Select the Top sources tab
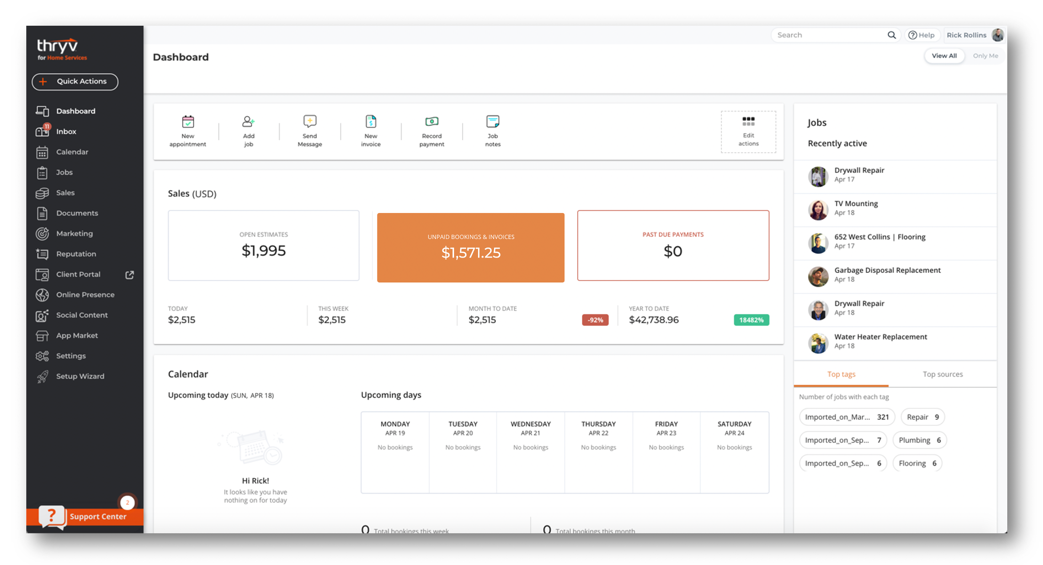This screenshot has width=1043, height=565. click(x=943, y=374)
